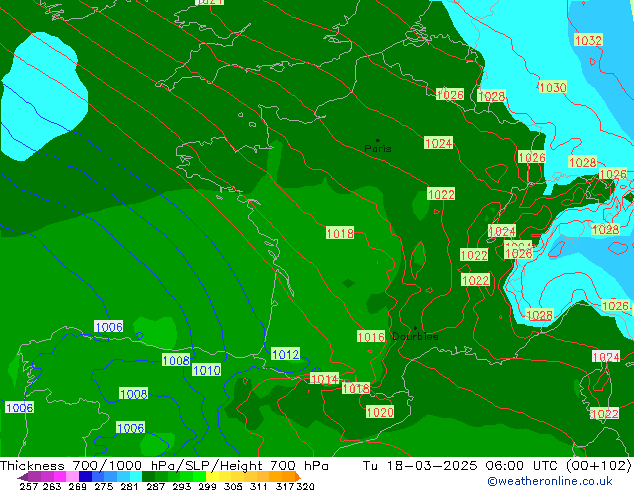Click the forecast offset '(00+102)' text
634x490 pixels.
pyautogui.click(x=598, y=466)
